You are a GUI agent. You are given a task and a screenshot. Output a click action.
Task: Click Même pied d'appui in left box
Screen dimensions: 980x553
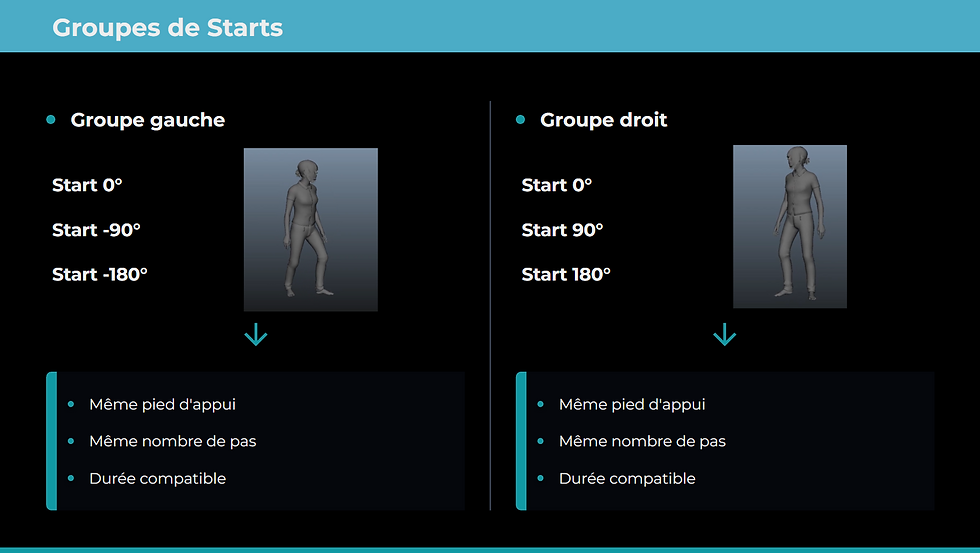(x=162, y=404)
